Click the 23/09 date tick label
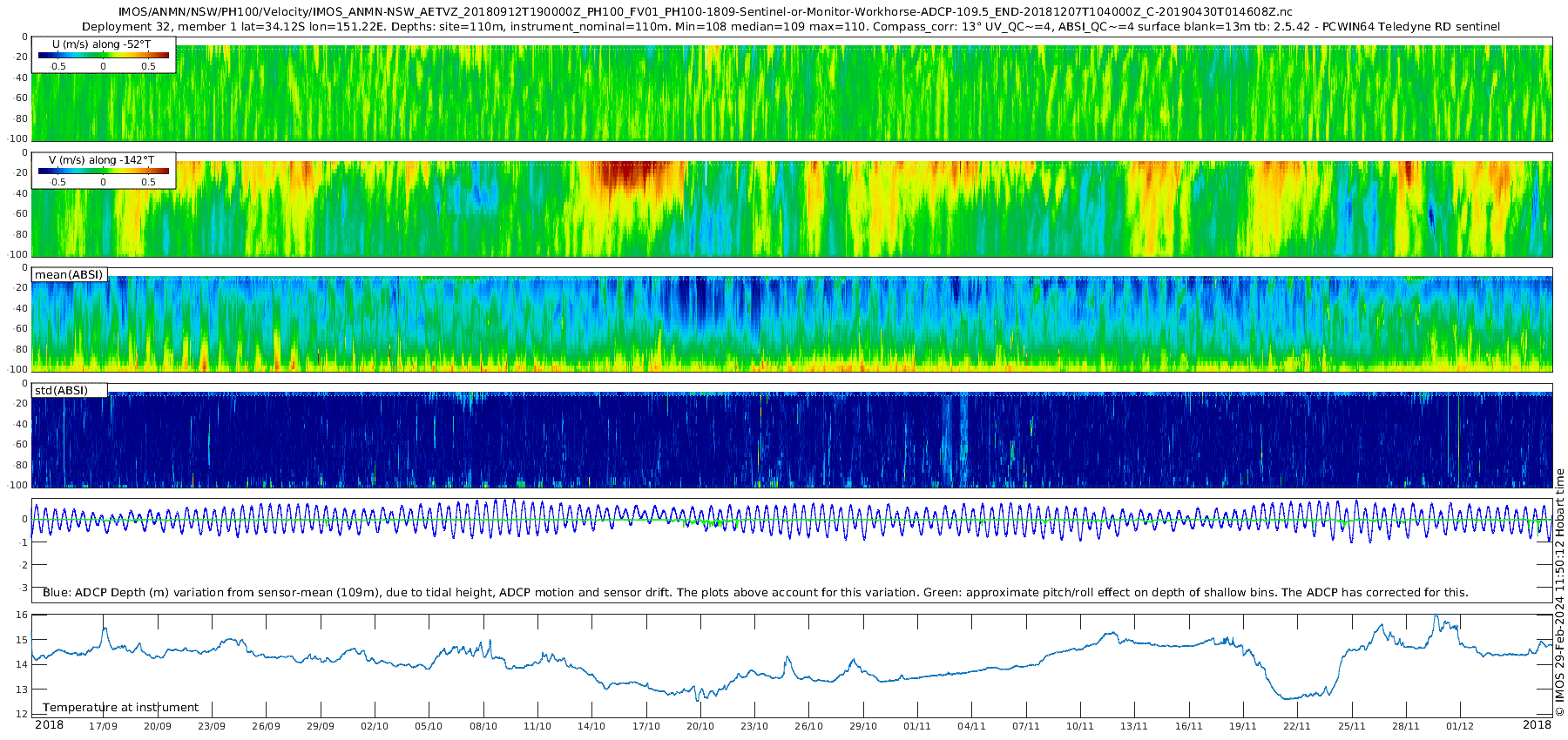 (212, 726)
